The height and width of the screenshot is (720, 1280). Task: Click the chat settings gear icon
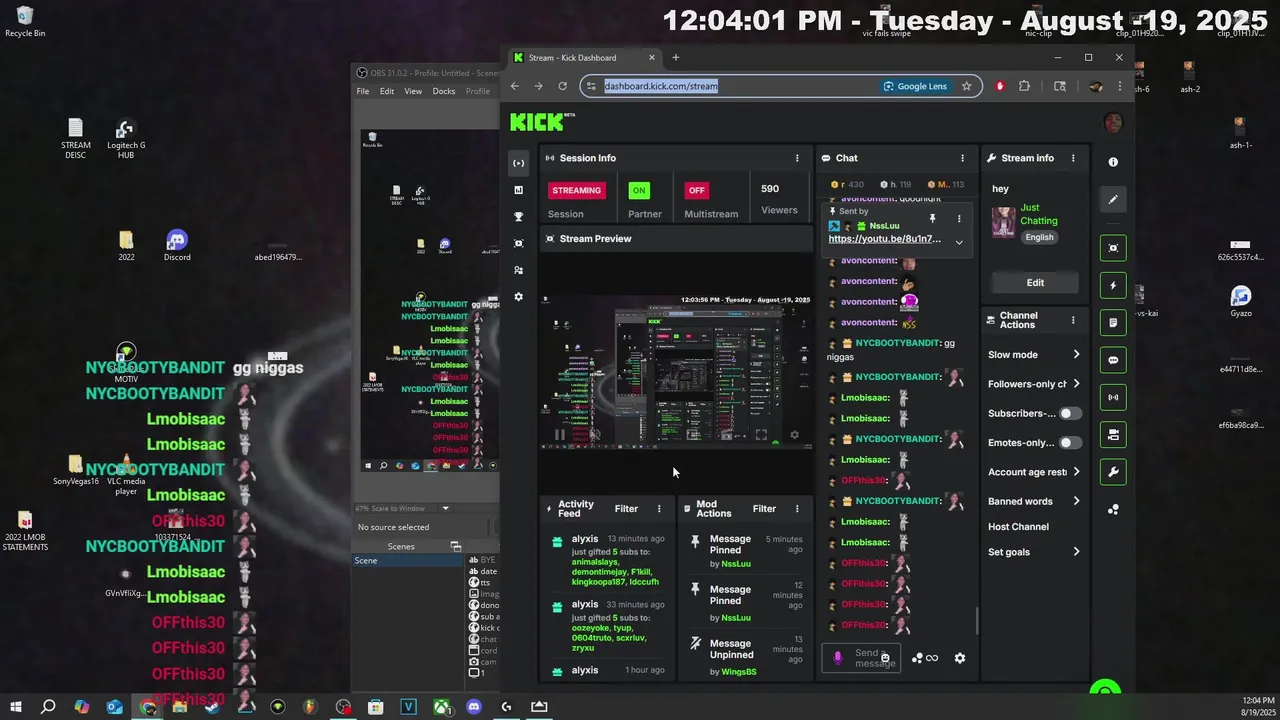pos(960,658)
